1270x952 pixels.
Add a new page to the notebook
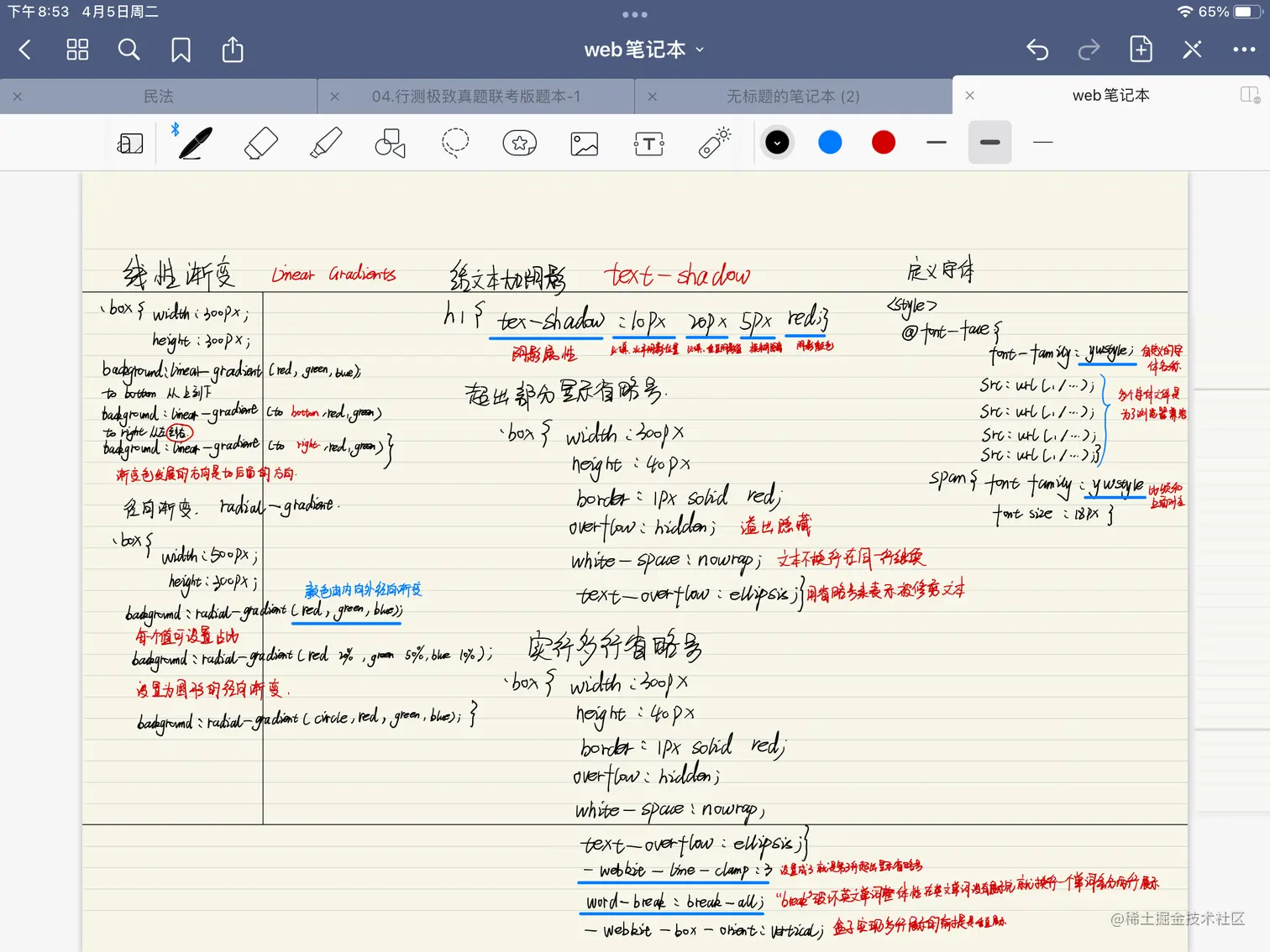point(1141,50)
